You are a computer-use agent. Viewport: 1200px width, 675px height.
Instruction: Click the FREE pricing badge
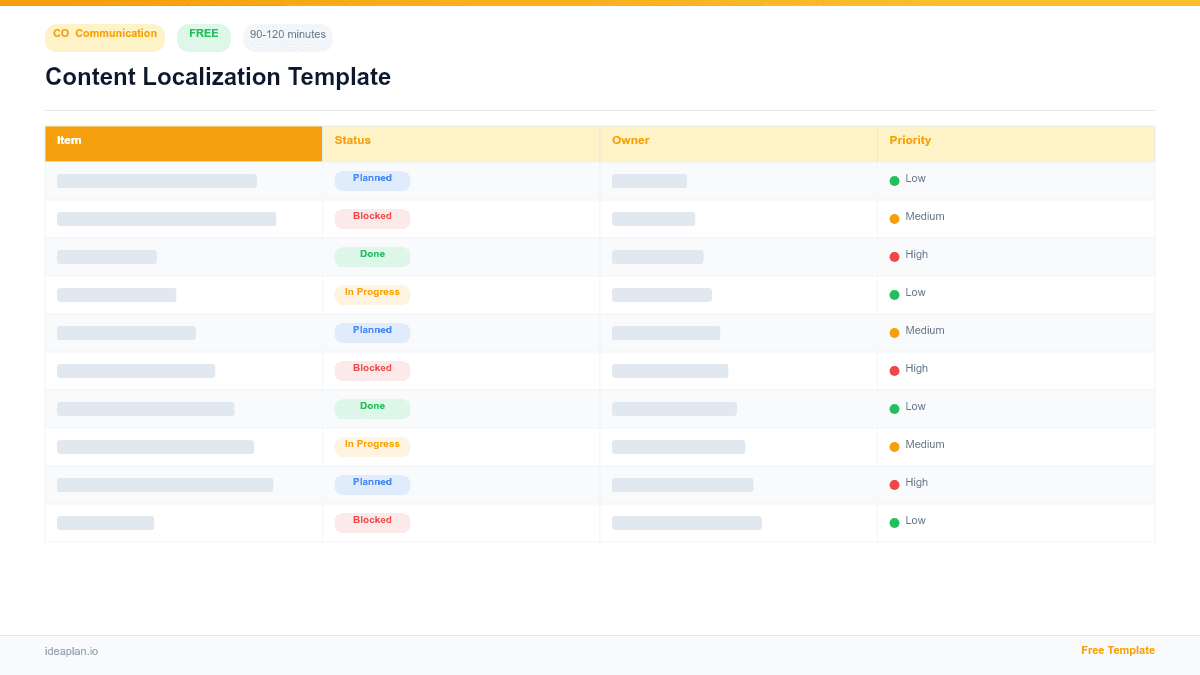(203, 34)
